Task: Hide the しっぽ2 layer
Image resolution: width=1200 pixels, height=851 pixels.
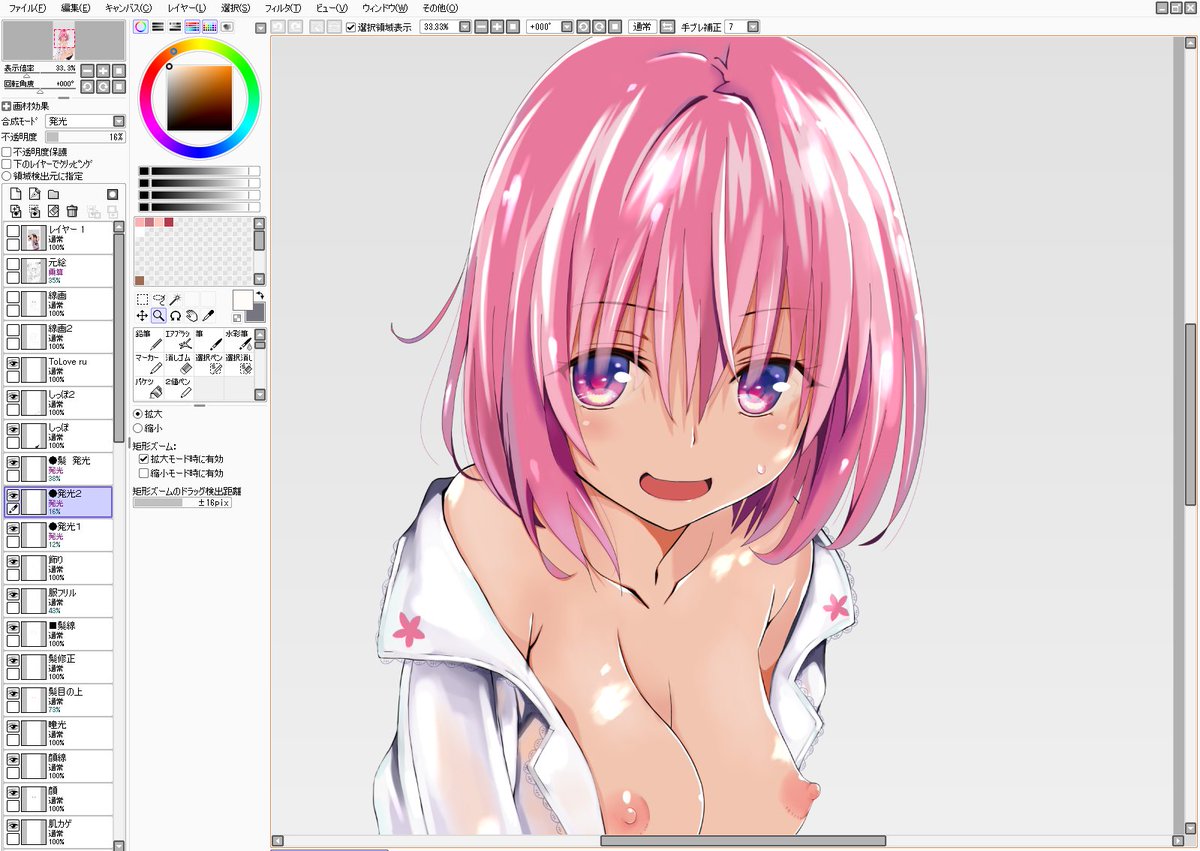Action: click(x=14, y=396)
